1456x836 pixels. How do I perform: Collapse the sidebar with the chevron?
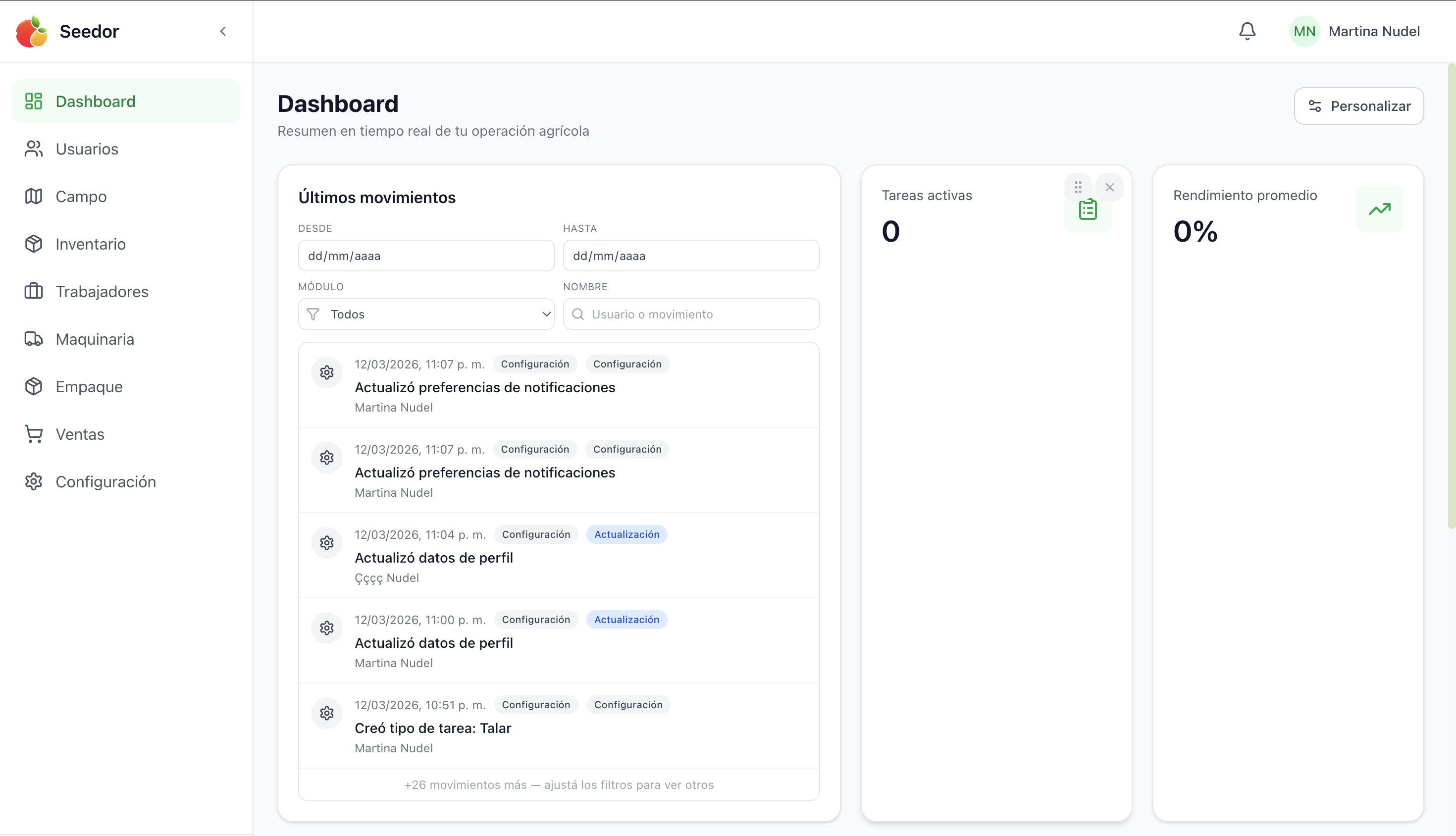(x=223, y=32)
